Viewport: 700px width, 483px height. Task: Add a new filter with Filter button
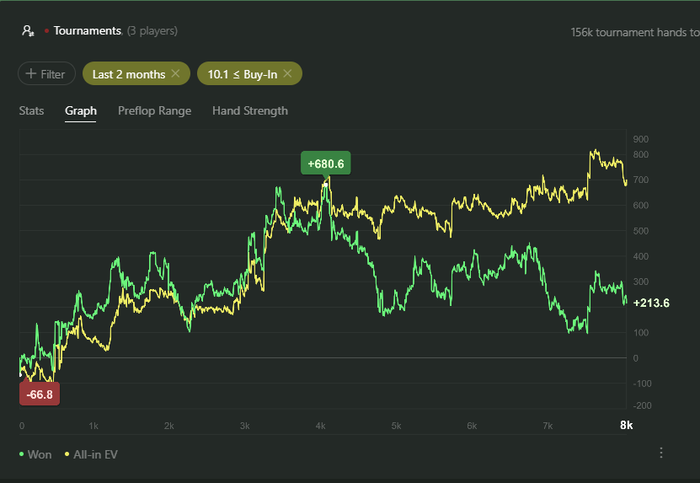[46, 74]
